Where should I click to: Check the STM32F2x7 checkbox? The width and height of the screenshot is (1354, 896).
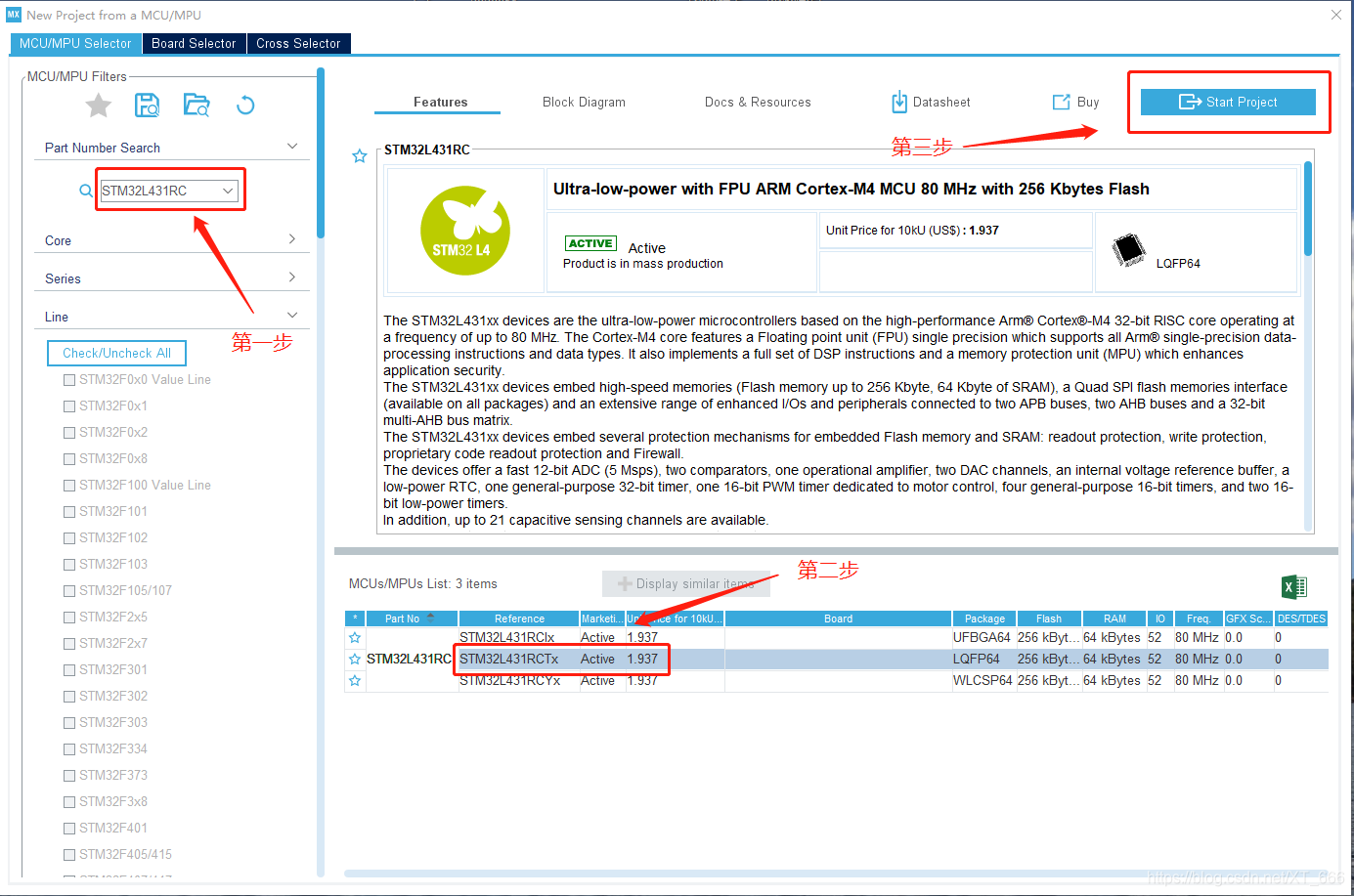point(69,644)
